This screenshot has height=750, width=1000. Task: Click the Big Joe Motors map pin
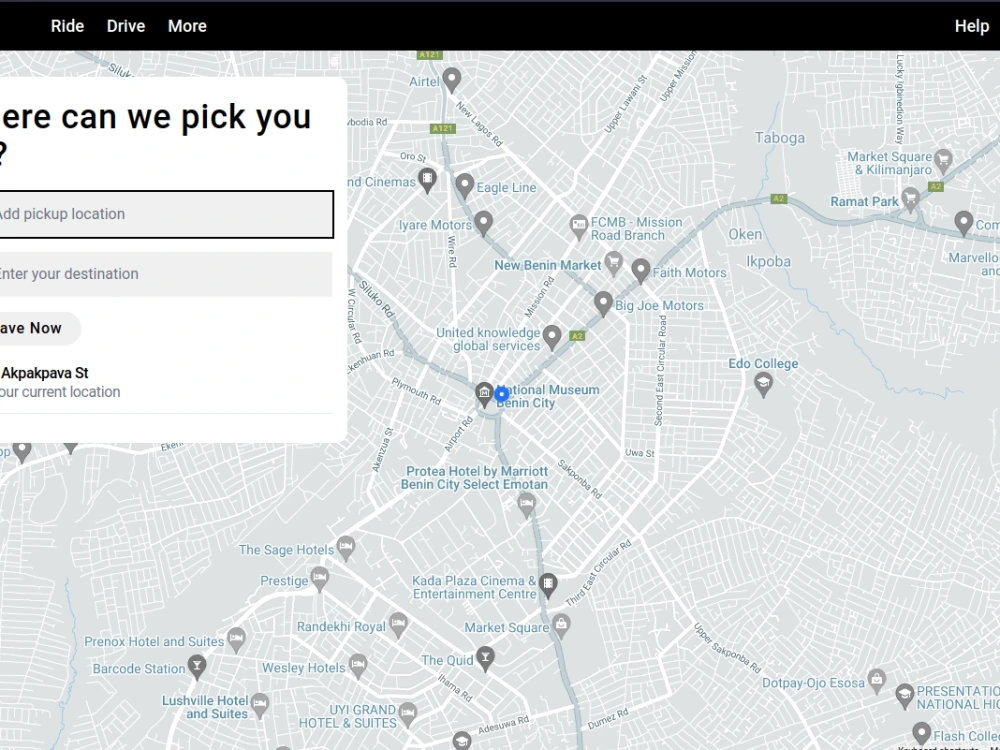pyautogui.click(x=603, y=304)
